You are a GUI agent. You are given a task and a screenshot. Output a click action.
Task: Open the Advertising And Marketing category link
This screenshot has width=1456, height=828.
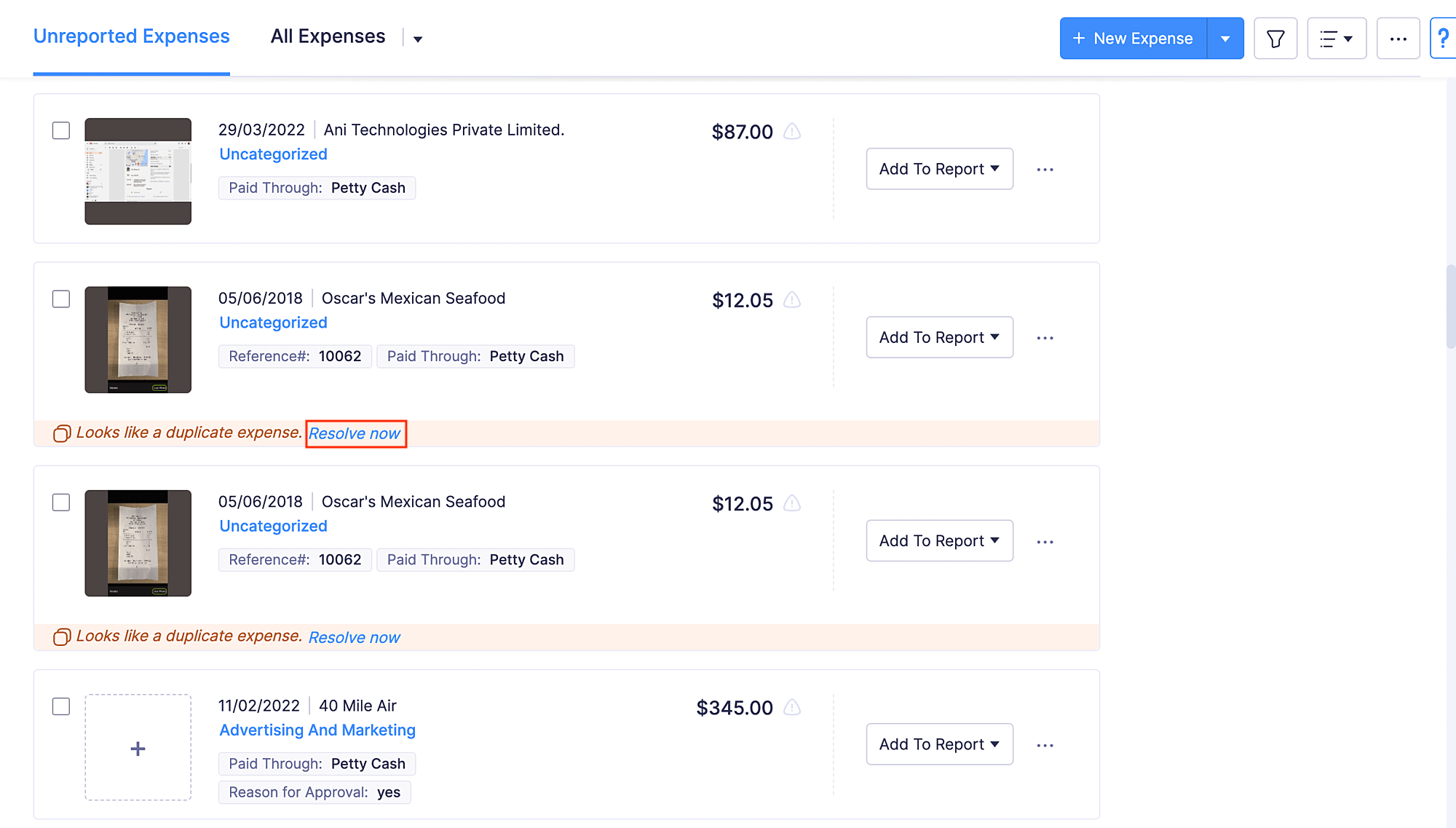click(317, 730)
